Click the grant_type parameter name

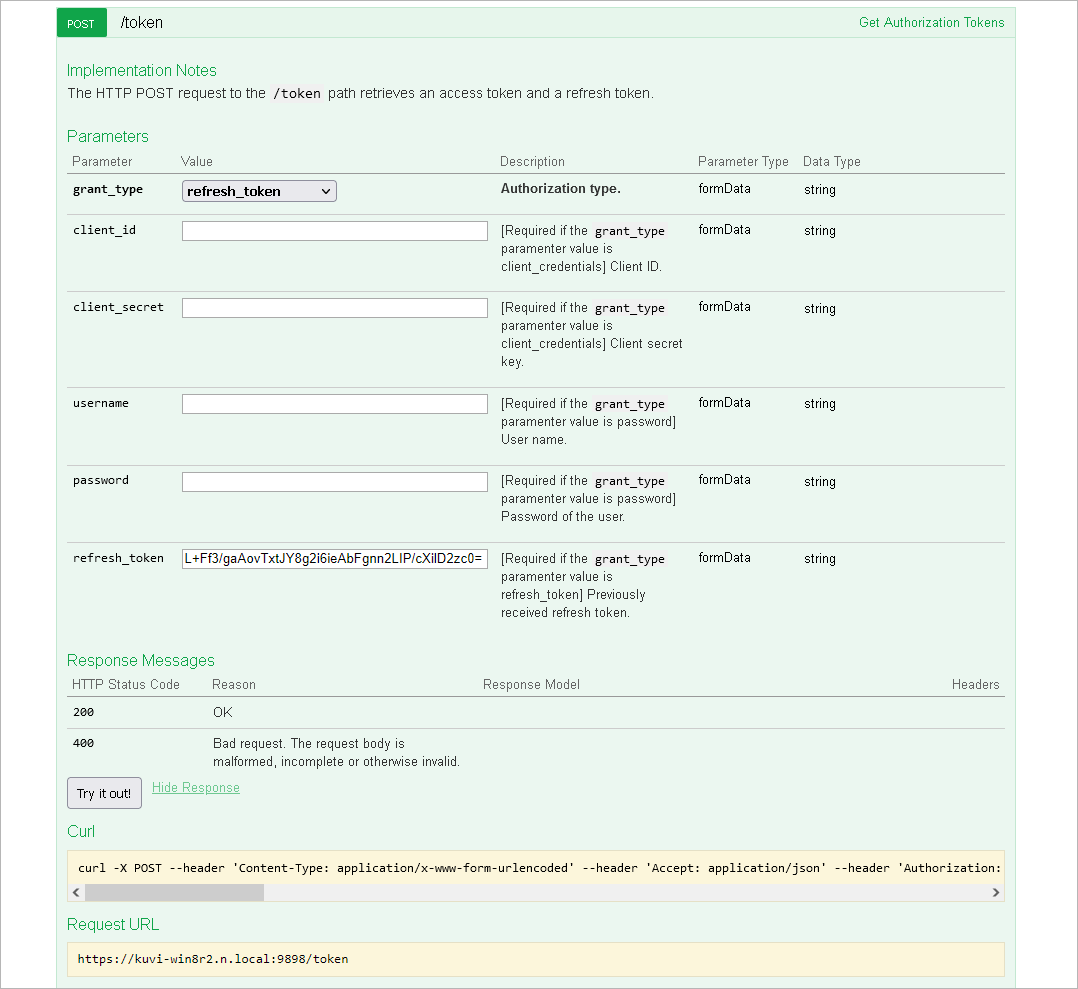[108, 190]
